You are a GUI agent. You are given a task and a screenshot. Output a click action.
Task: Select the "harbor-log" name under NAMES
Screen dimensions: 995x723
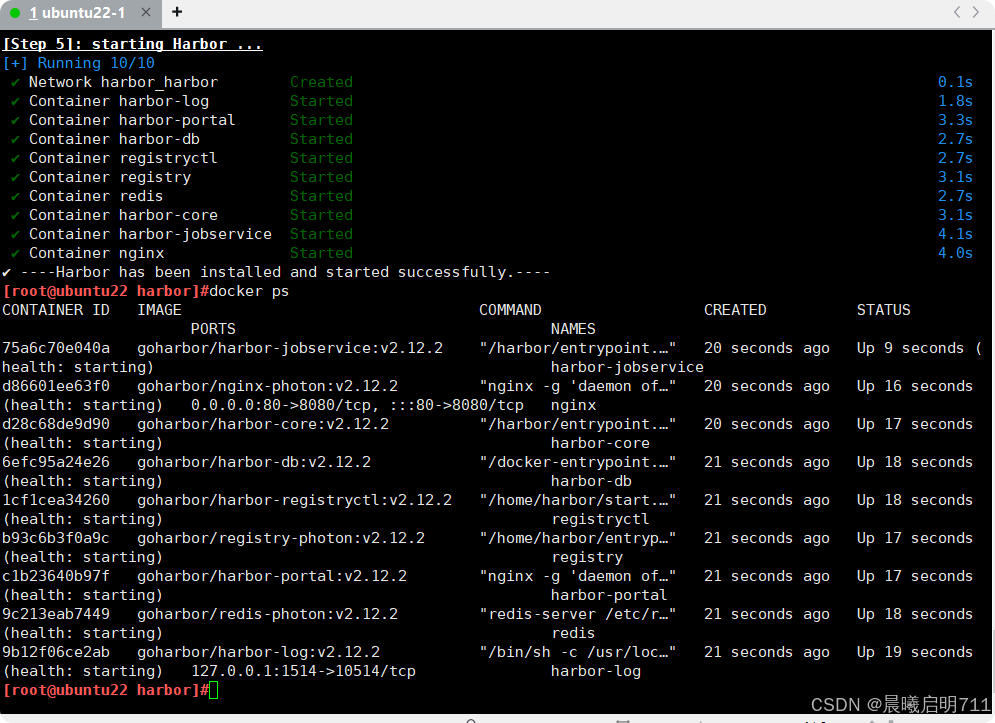[x=596, y=672]
